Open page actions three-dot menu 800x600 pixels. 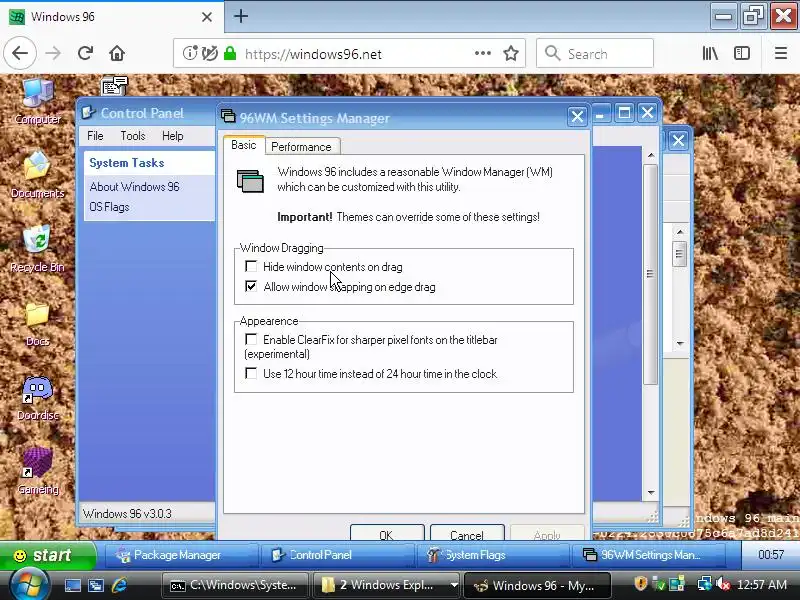coord(483,53)
